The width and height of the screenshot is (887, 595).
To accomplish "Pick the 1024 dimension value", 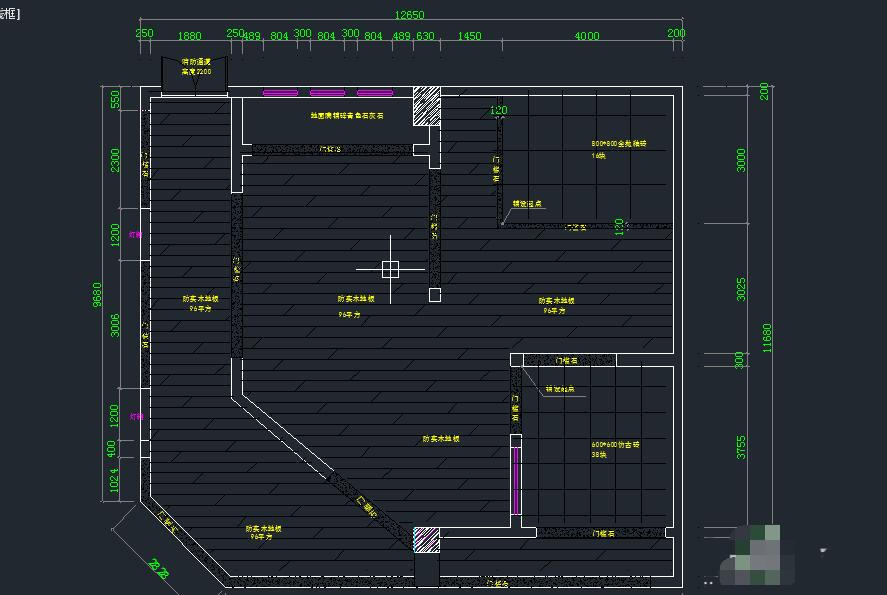I will [x=115, y=480].
